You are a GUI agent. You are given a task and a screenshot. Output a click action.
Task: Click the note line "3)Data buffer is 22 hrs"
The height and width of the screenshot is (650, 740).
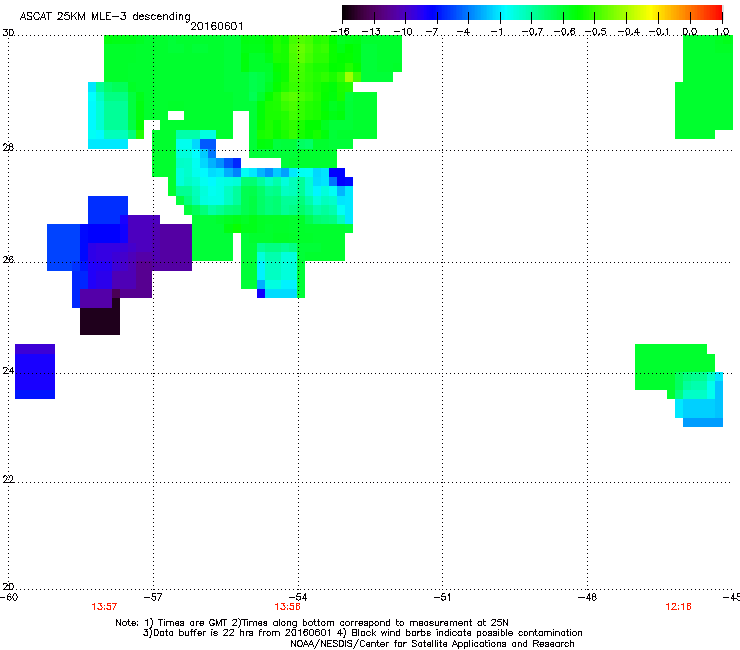pyautogui.click(x=362, y=633)
